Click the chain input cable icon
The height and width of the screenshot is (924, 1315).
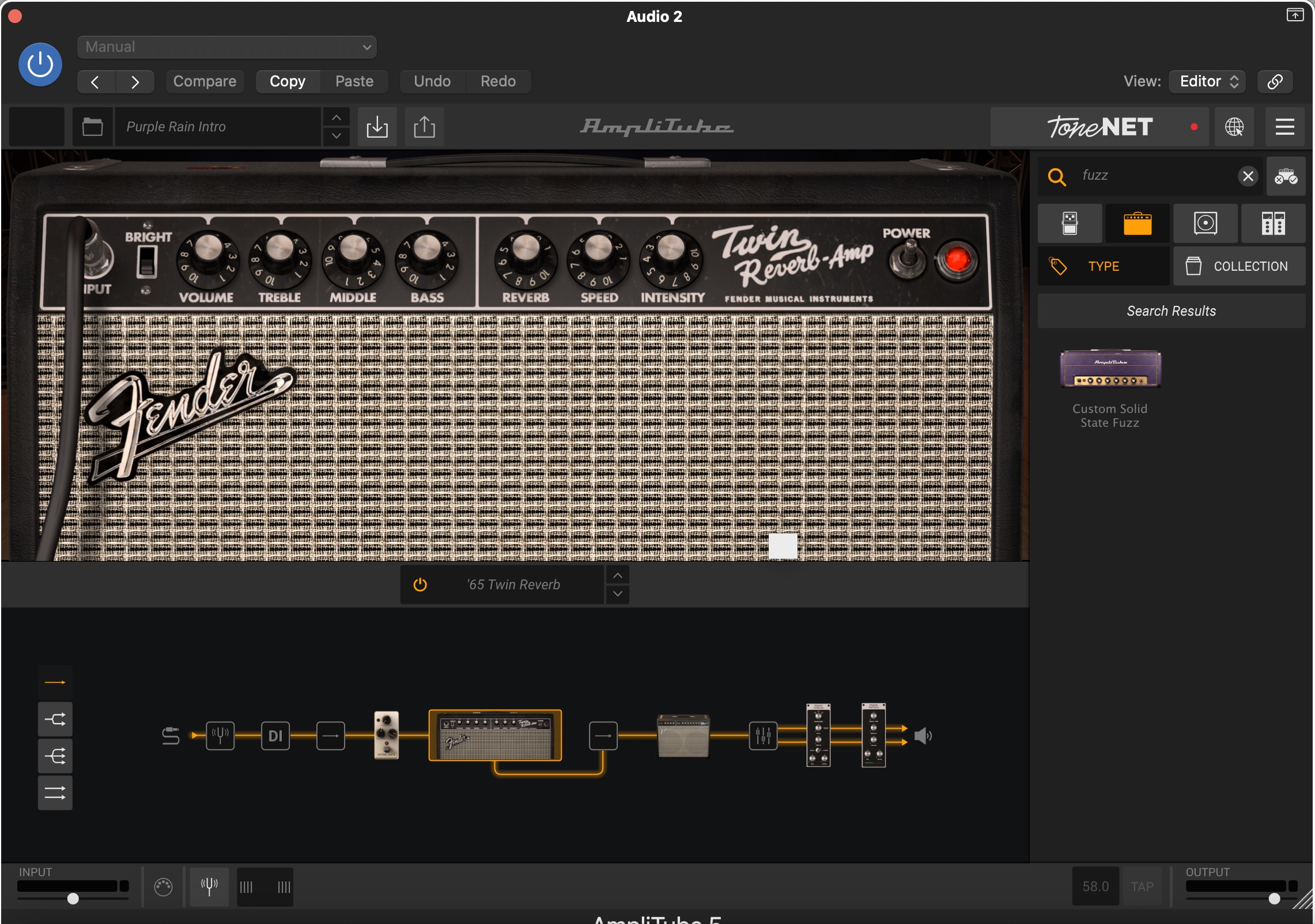point(171,736)
